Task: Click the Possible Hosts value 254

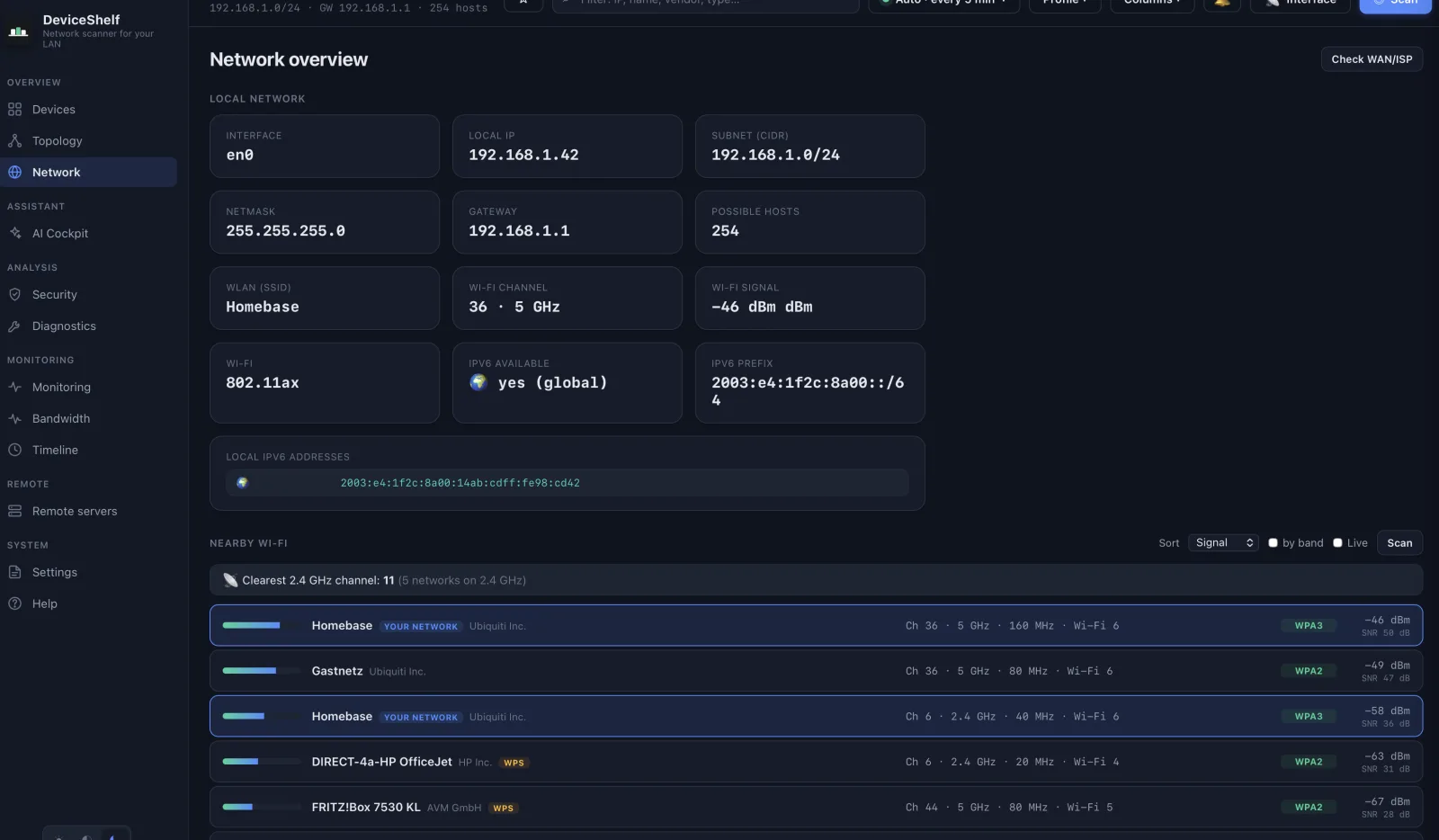Action: (725, 231)
